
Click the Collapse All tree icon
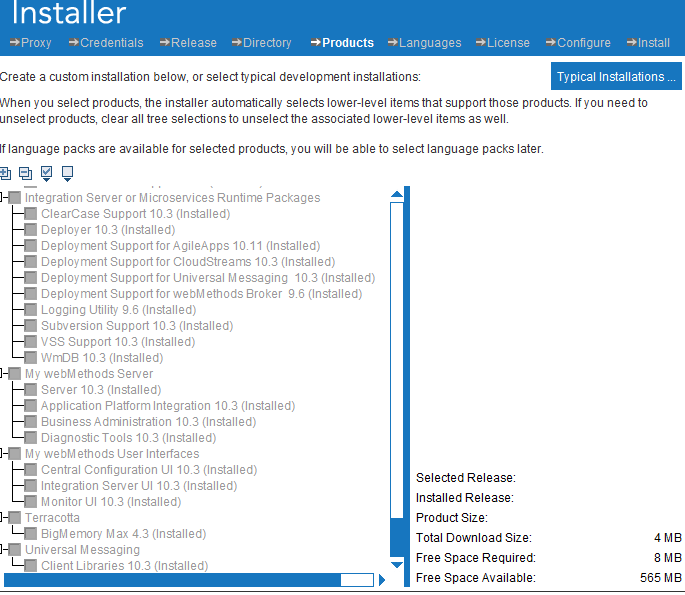[25, 173]
